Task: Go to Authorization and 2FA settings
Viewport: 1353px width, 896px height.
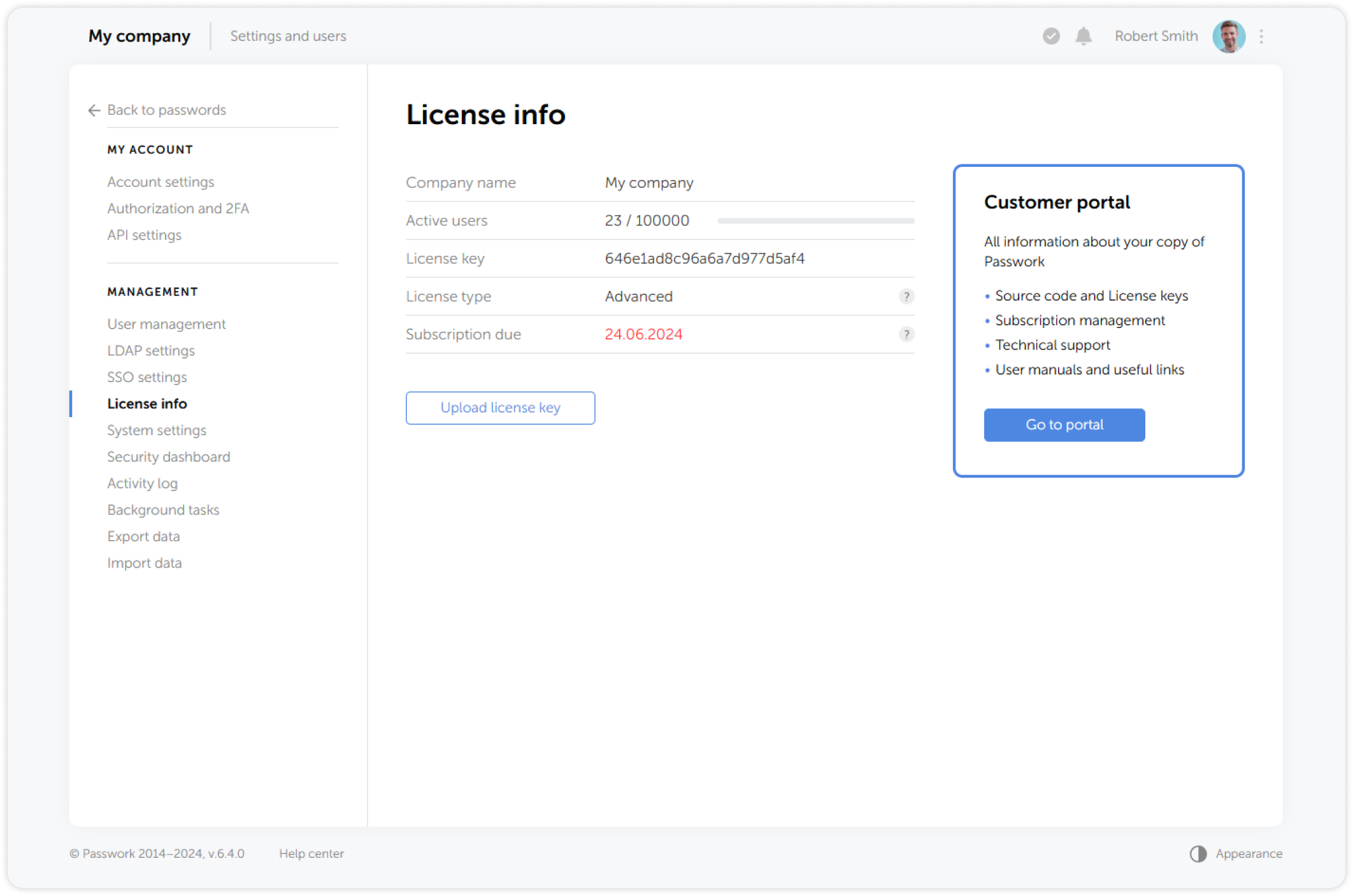Action: (x=178, y=208)
